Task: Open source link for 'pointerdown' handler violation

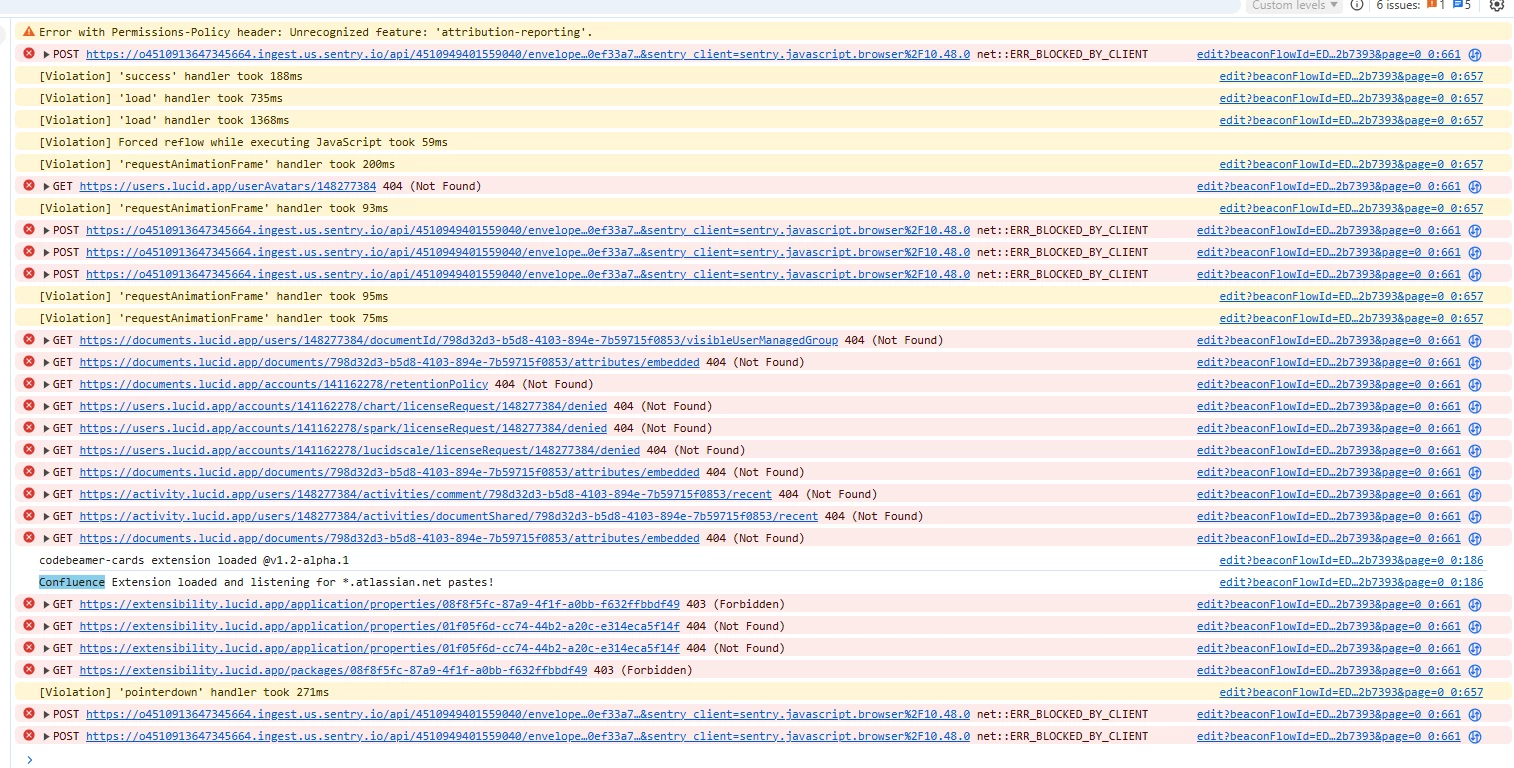Action: point(1351,692)
